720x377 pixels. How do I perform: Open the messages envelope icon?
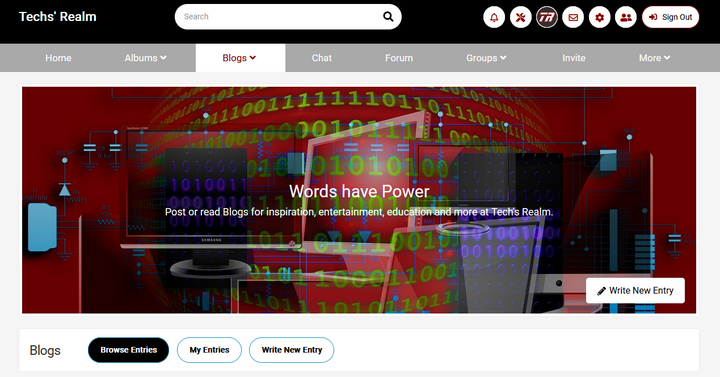coord(573,17)
